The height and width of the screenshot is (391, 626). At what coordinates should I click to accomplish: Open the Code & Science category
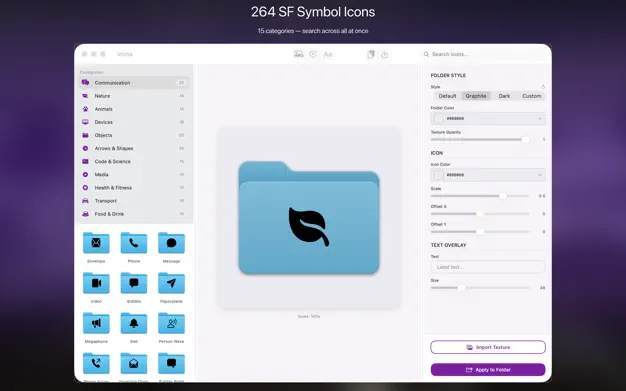(134, 161)
